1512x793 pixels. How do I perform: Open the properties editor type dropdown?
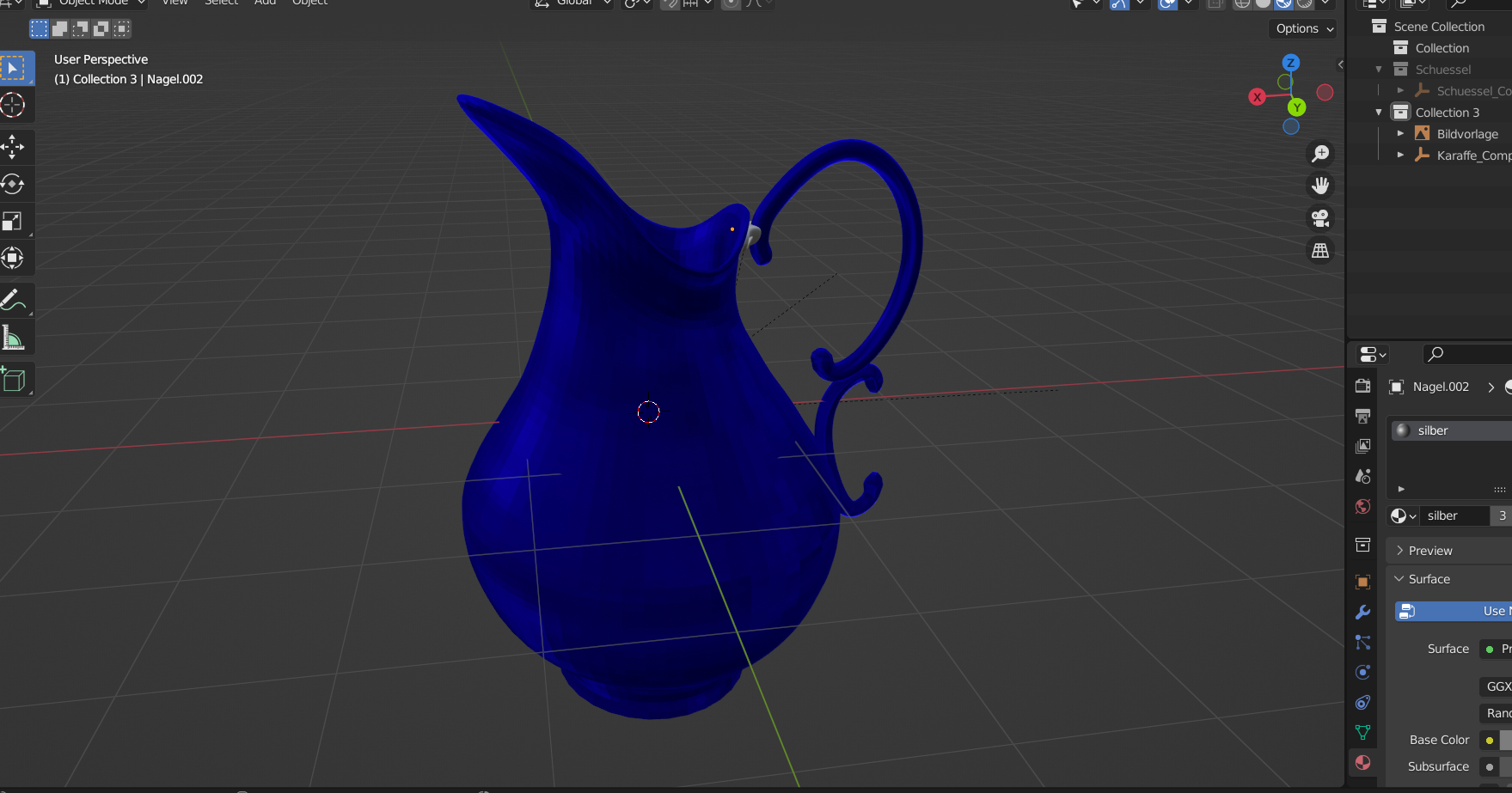[x=1373, y=354]
